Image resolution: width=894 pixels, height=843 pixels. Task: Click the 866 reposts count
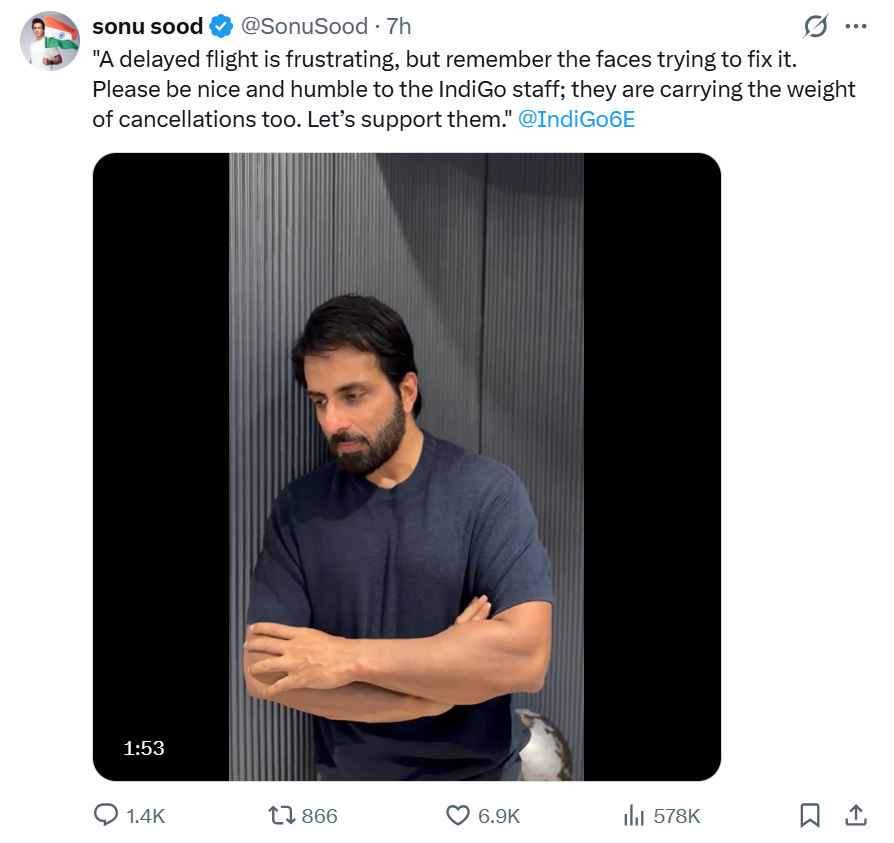319,816
